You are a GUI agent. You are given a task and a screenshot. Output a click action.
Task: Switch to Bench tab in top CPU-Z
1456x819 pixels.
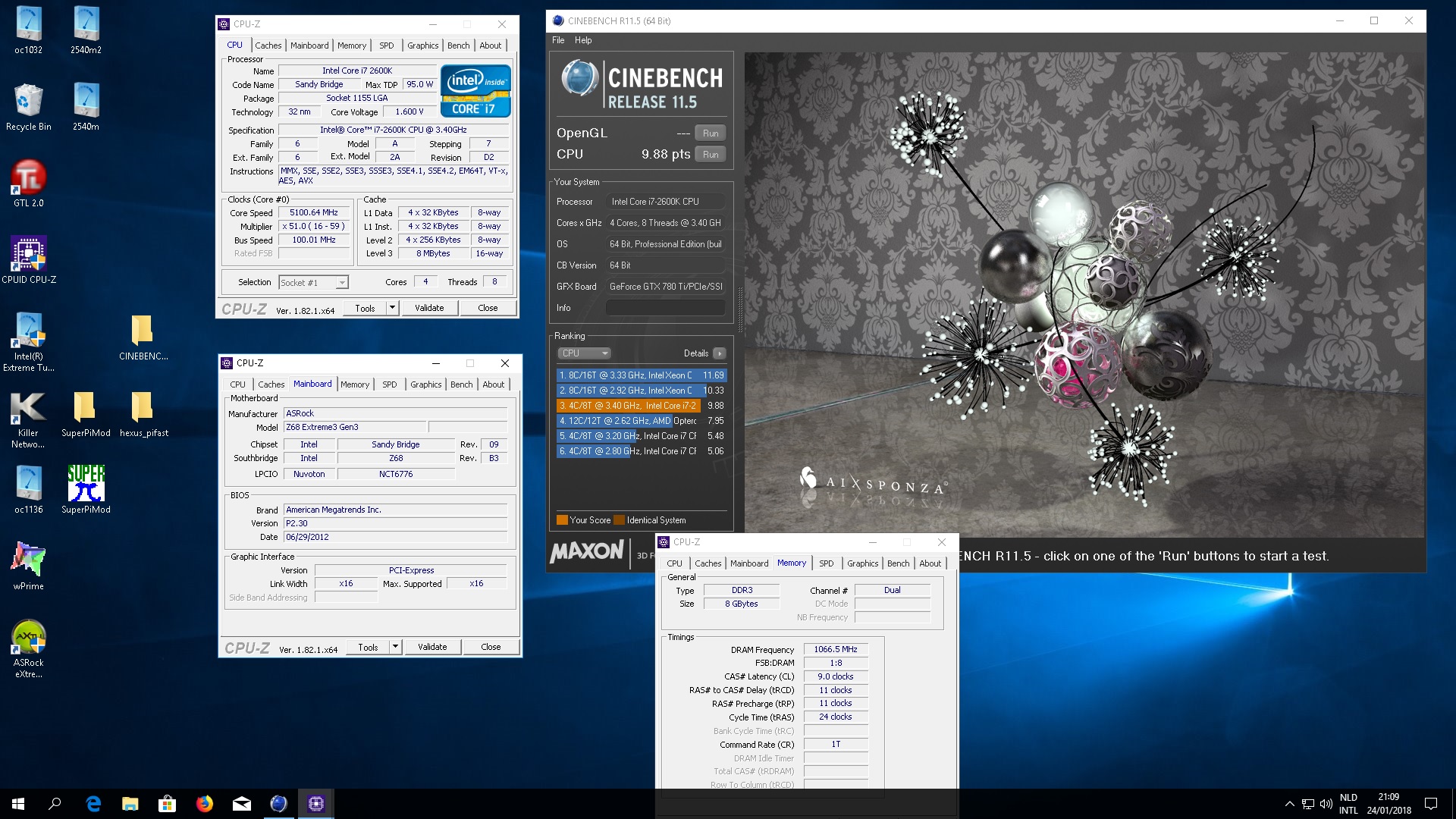click(458, 45)
